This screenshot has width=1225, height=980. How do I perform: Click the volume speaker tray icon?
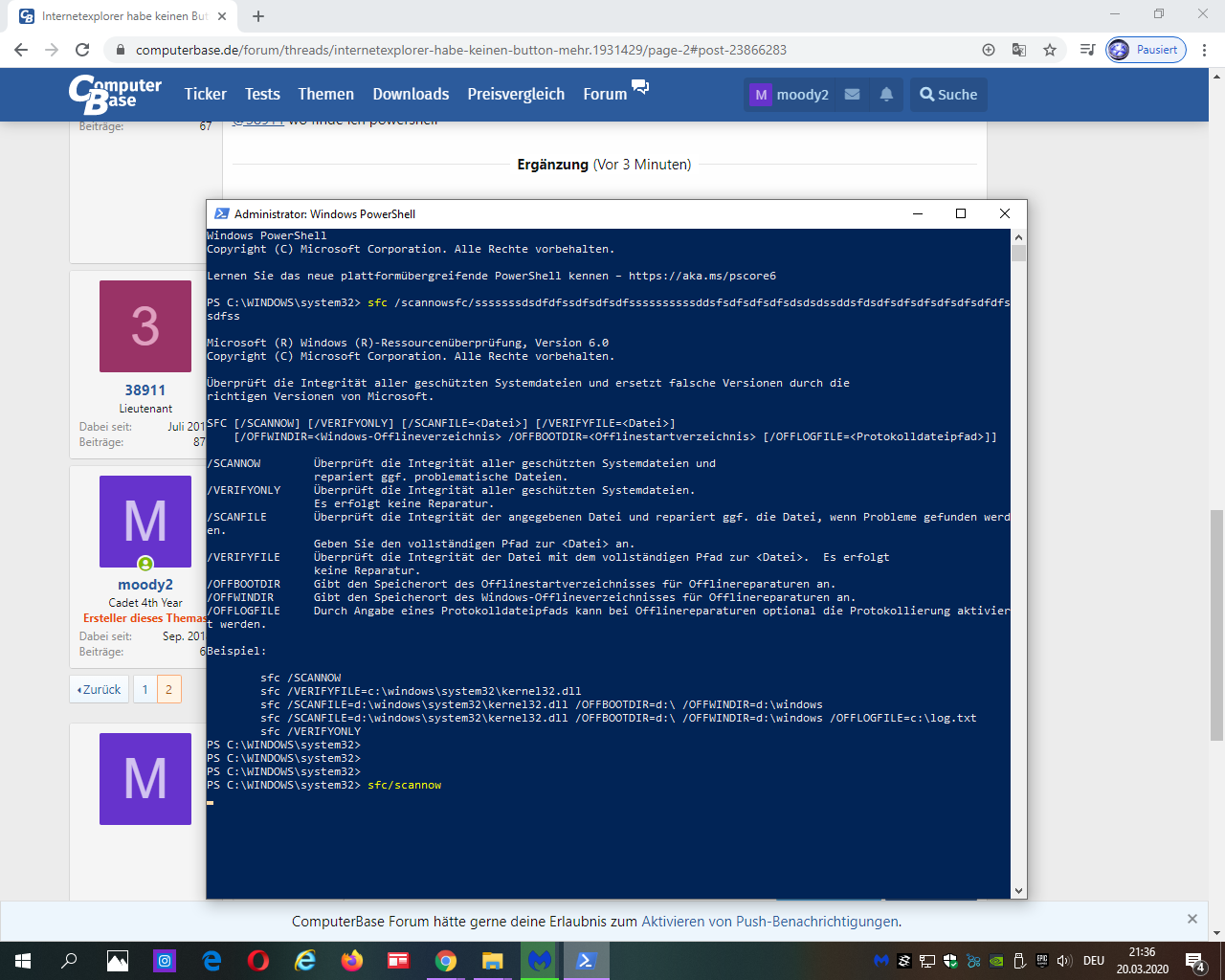(x=1064, y=961)
